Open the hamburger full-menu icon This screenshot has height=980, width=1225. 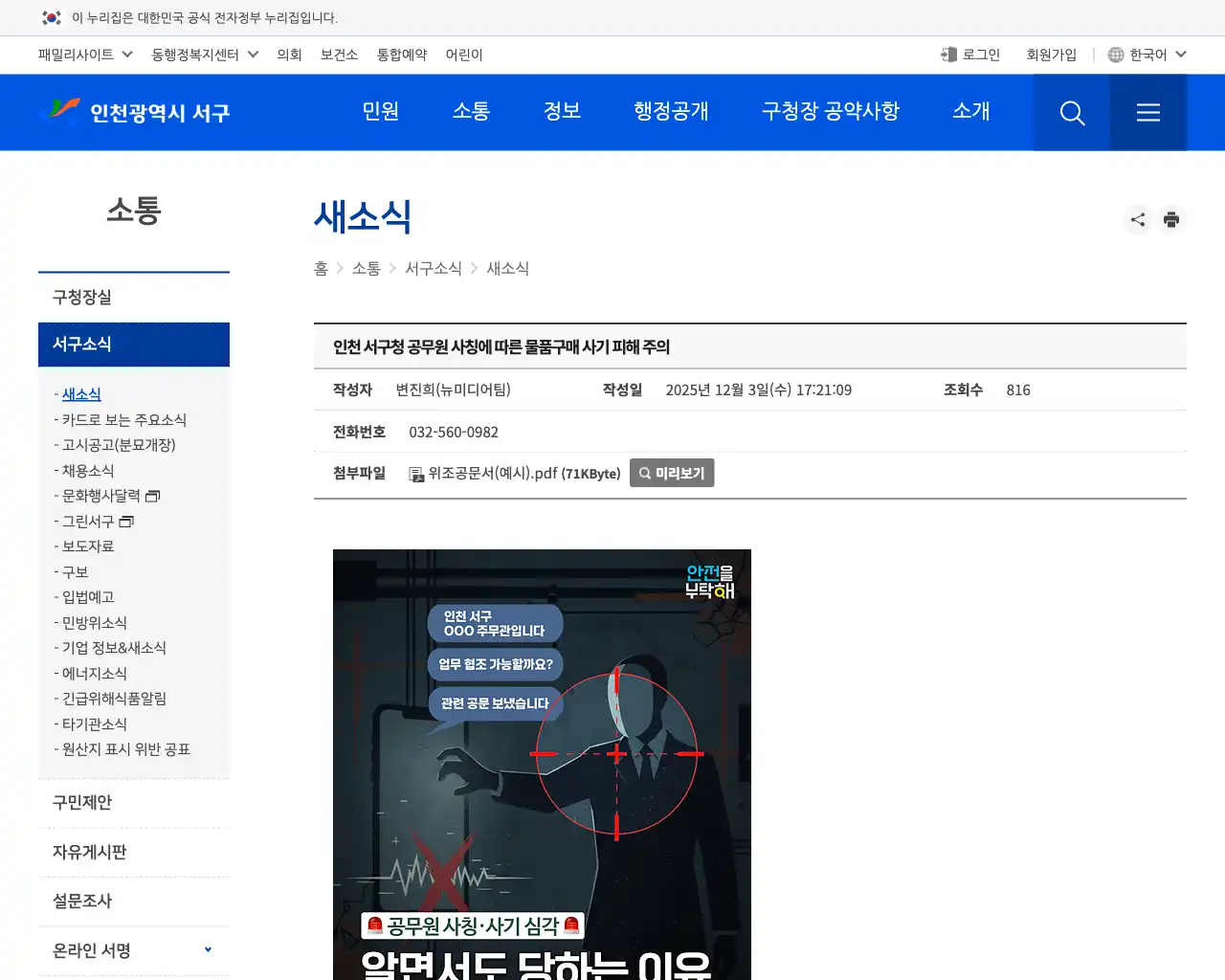click(1147, 112)
